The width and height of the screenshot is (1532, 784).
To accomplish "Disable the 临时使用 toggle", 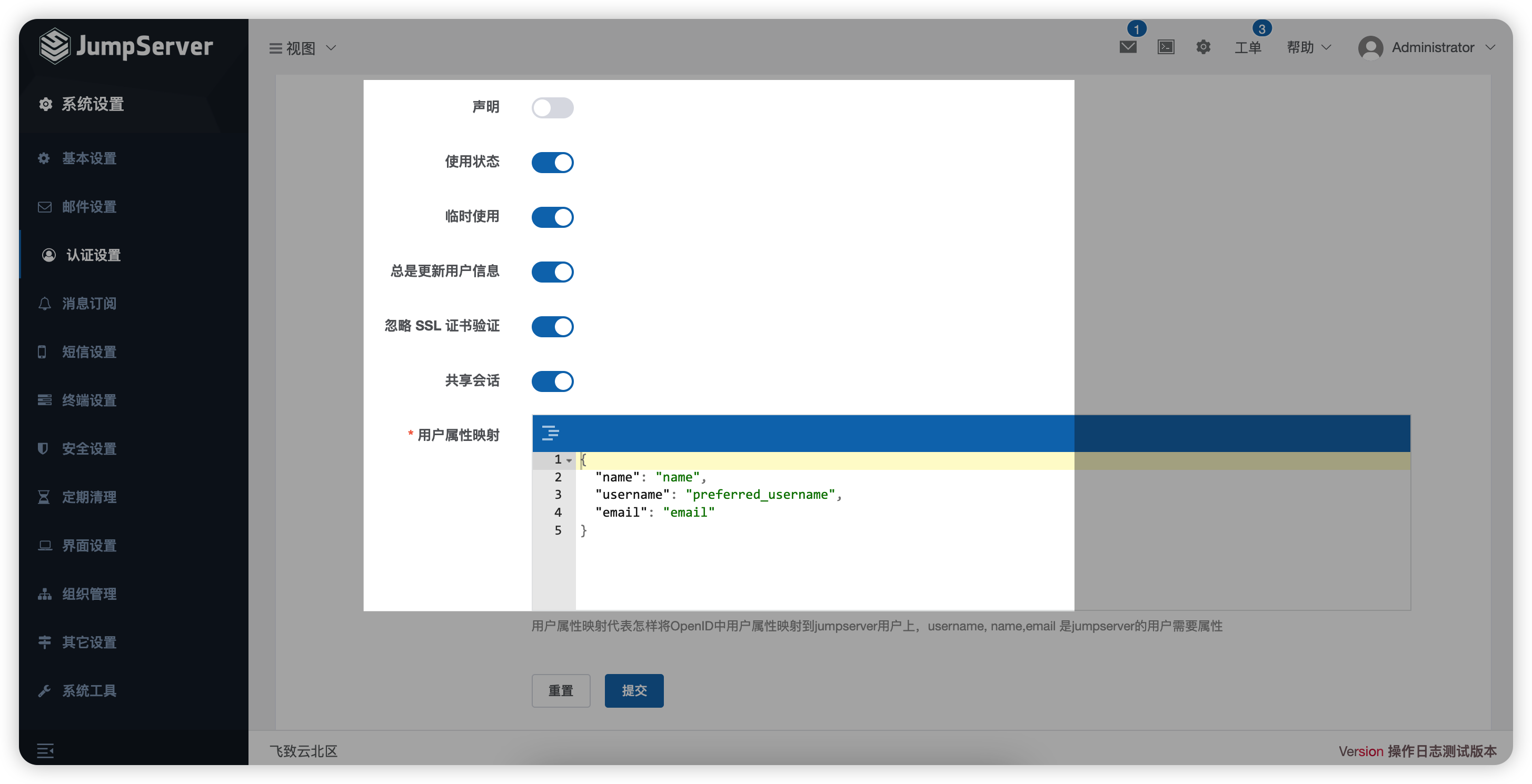I will [552, 217].
